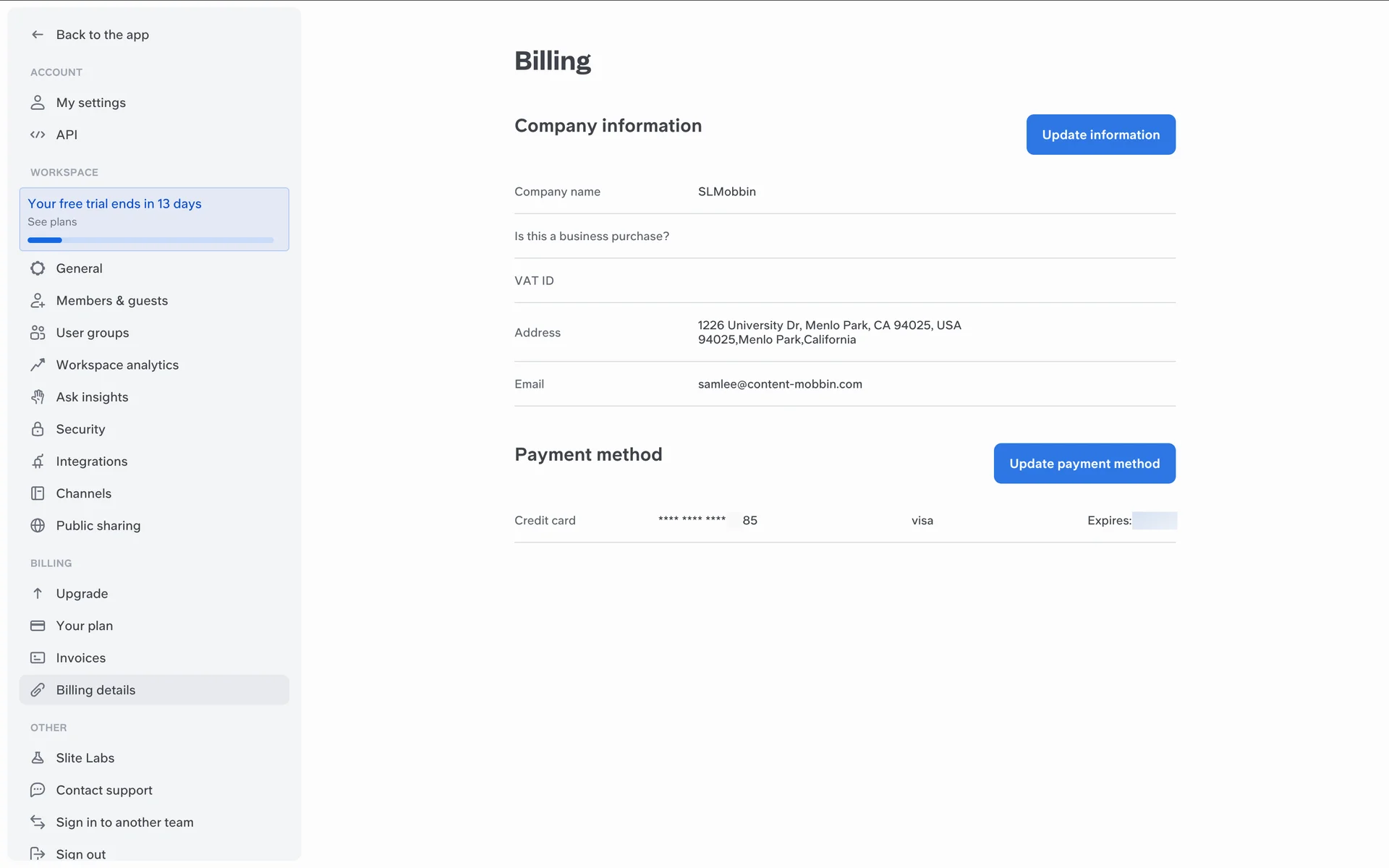The image size is (1389, 868).
Task: Go to the Upgrade billing page
Action: pos(82,594)
